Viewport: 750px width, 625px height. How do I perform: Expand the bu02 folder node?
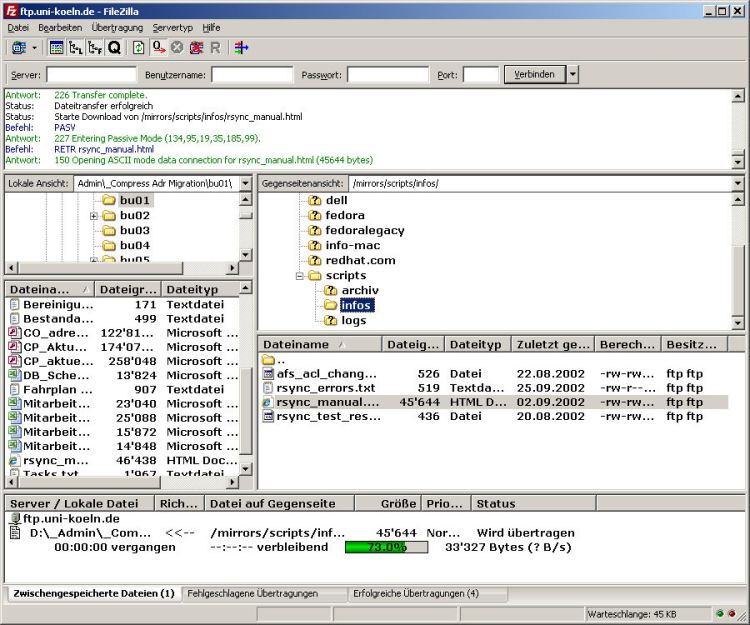[94, 216]
